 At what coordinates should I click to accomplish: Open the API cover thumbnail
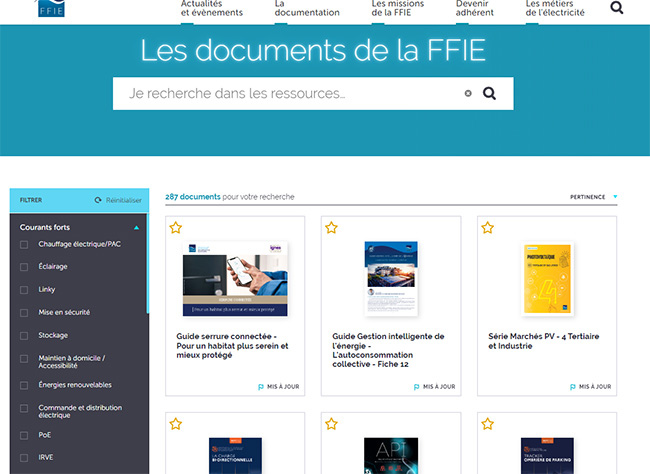tap(391, 456)
